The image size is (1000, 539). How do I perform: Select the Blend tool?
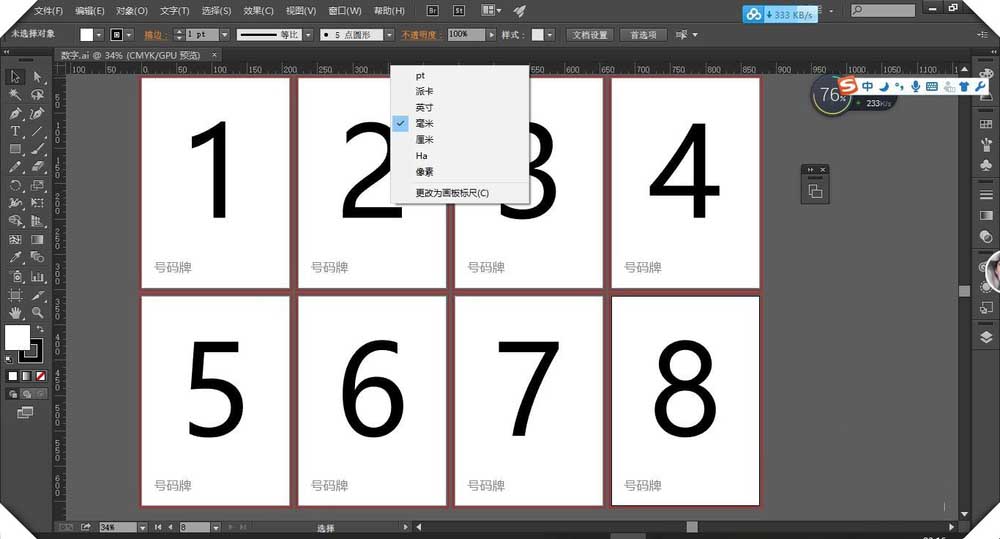pos(37,258)
